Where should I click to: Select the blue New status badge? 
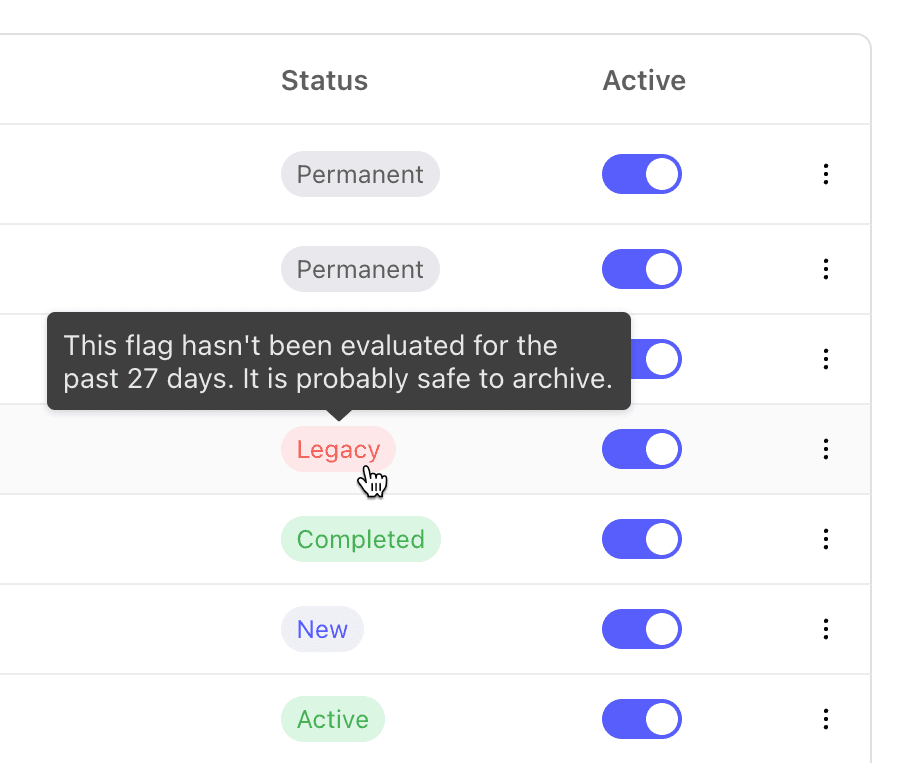click(322, 629)
